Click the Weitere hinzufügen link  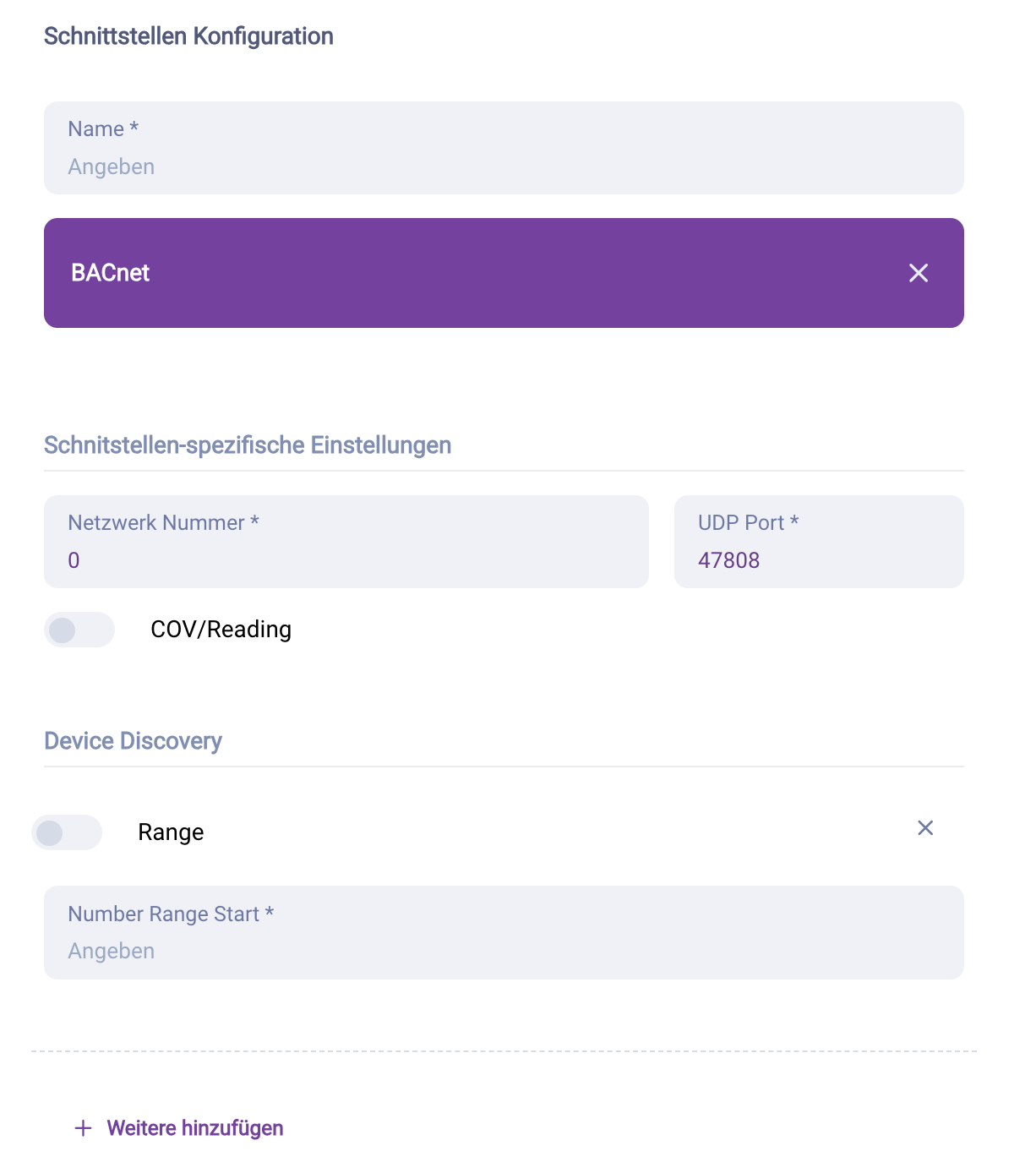pos(195,1128)
